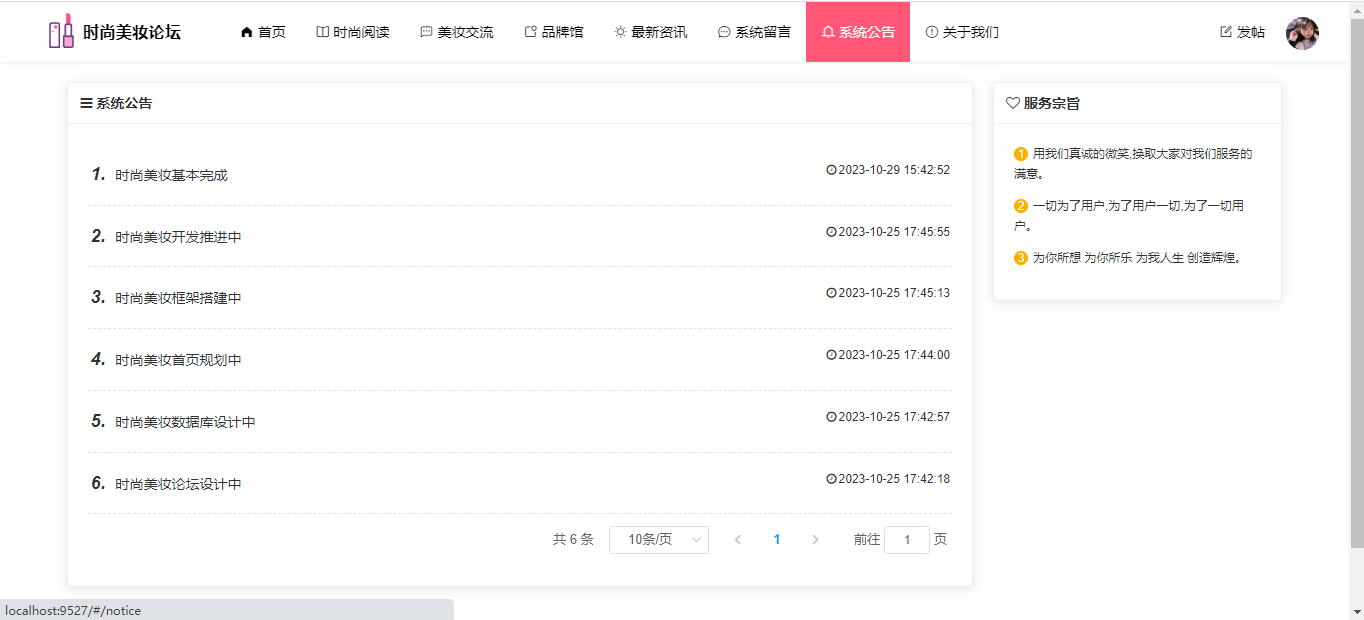Viewport: 1364px width, 620px height.
Task: Click the lipstick logo icon
Action: [61, 31]
